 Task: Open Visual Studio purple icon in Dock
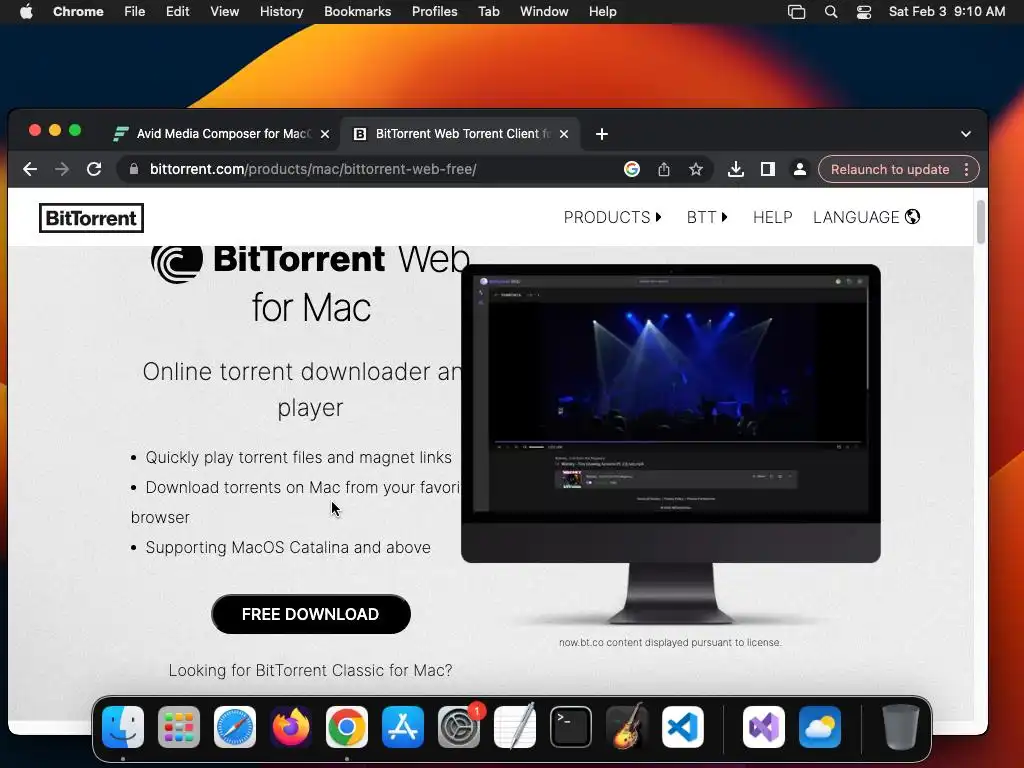764,727
